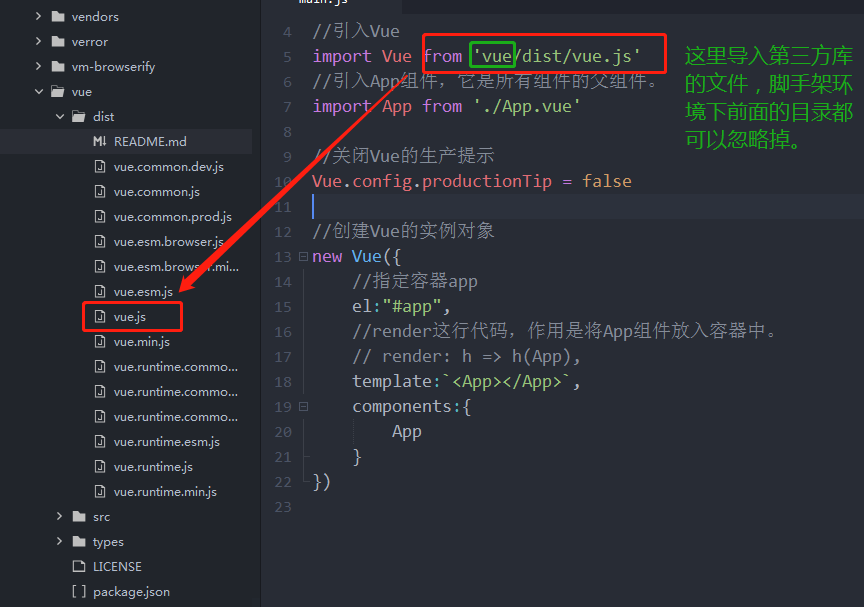The width and height of the screenshot is (864, 607).
Task: Click the file icon beside vue.runtime.min.js
Action: [x=100, y=491]
